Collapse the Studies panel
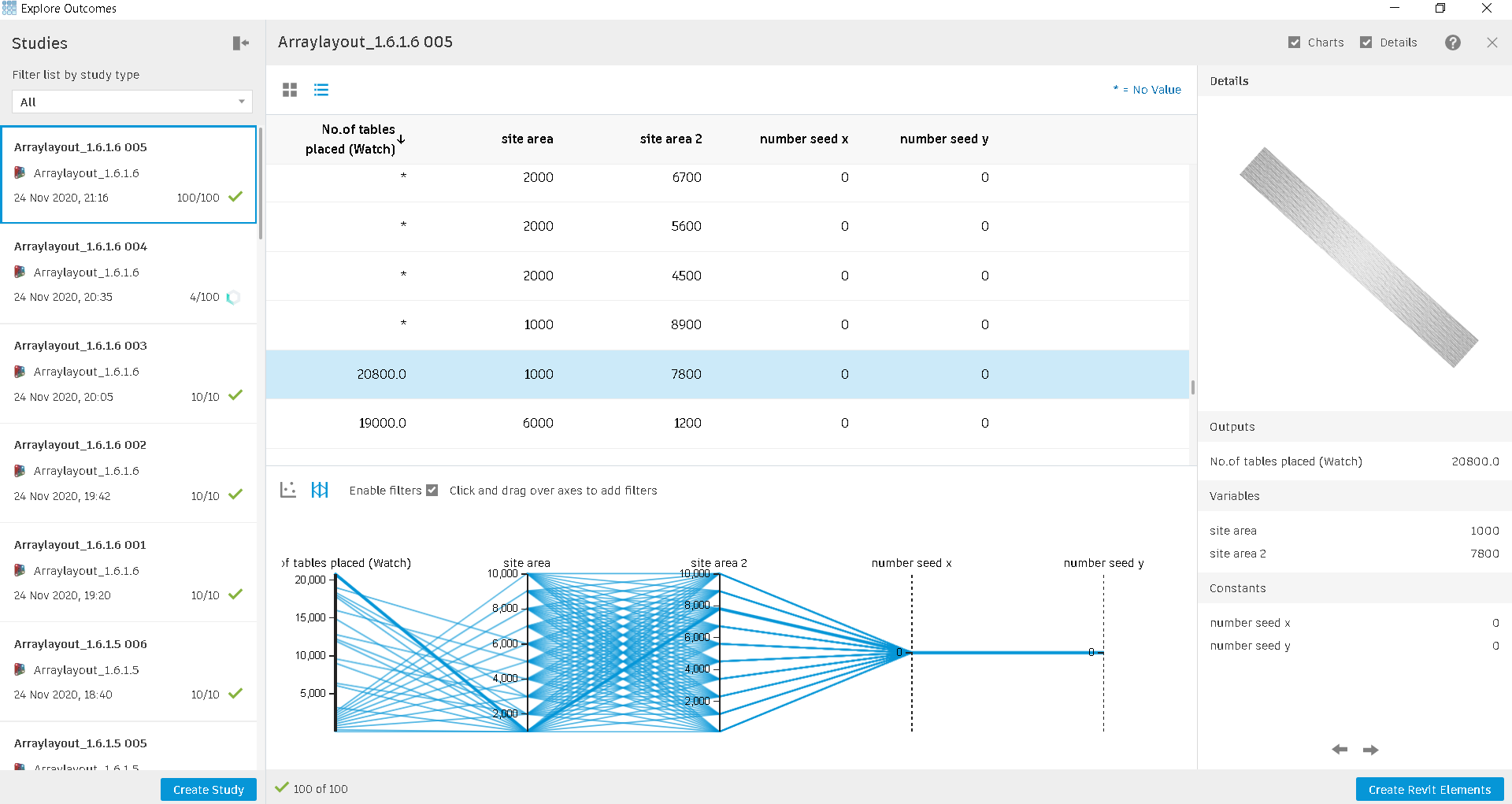 click(x=240, y=43)
